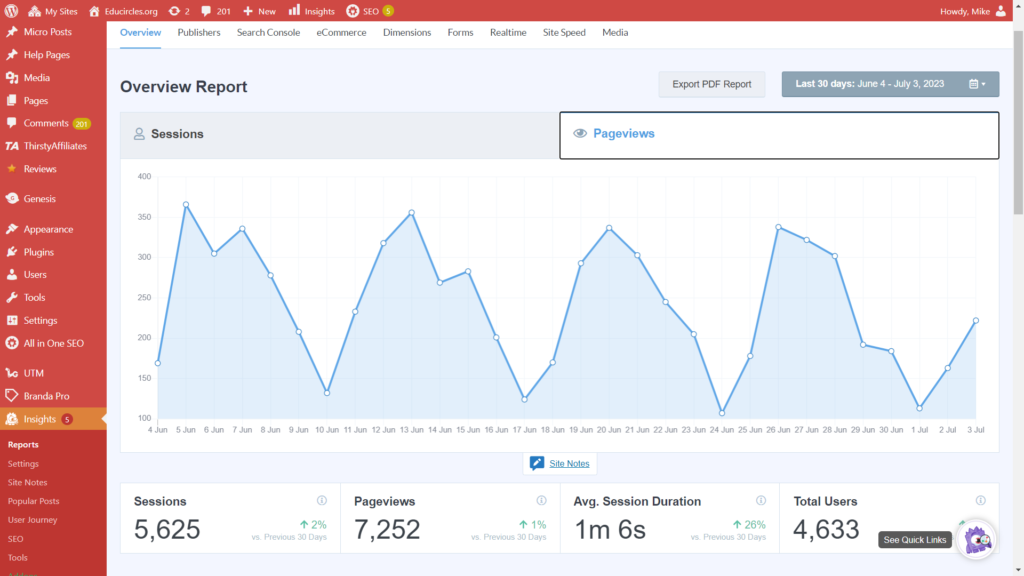The height and width of the screenshot is (576, 1024).
Task: Switch chart to Sessions view
Action: click(x=339, y=134)
